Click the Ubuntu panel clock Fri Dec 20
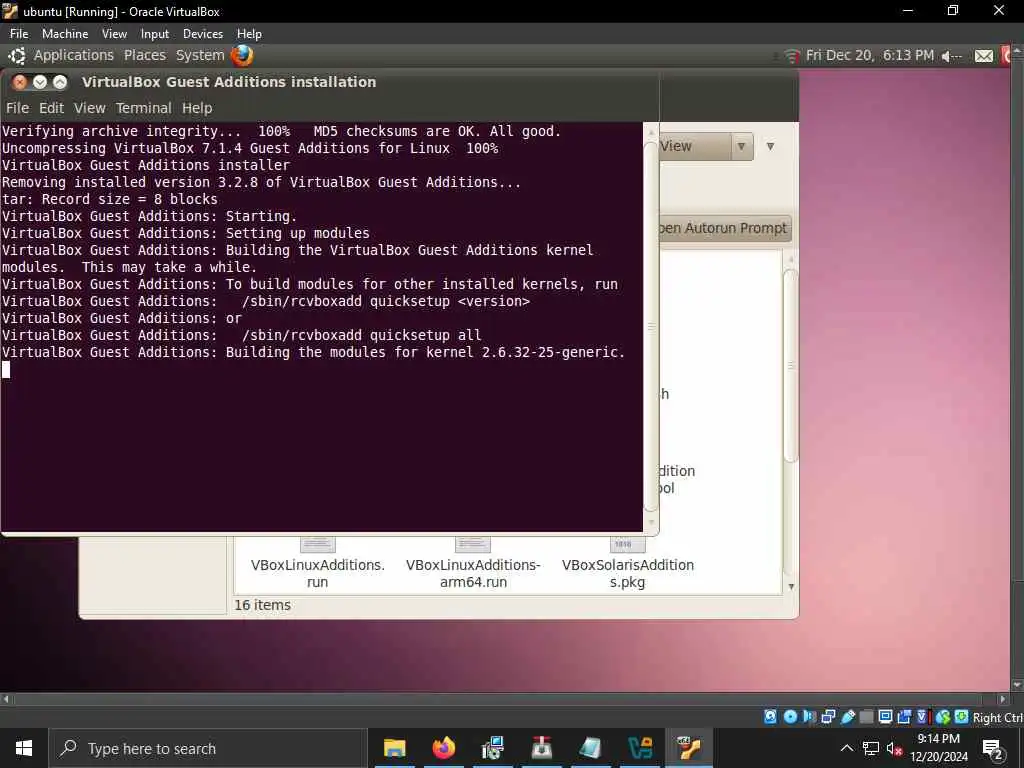The width and height of the screenshot is (1024, 768). pyautogui.click(x=870, y=55)
